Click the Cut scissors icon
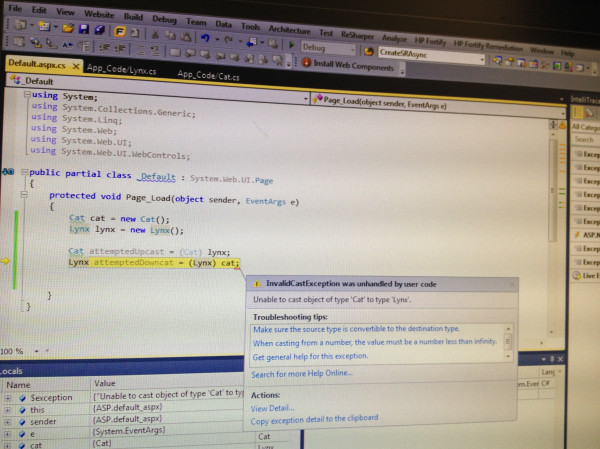600x449 pixels. pos(155,34)
